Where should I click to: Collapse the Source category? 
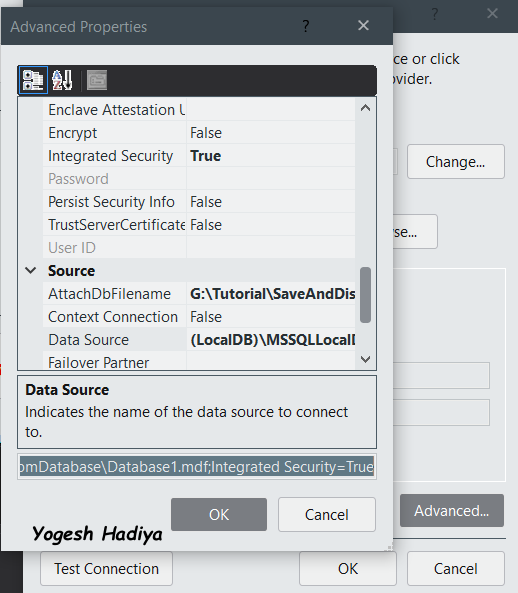[31, 270]
